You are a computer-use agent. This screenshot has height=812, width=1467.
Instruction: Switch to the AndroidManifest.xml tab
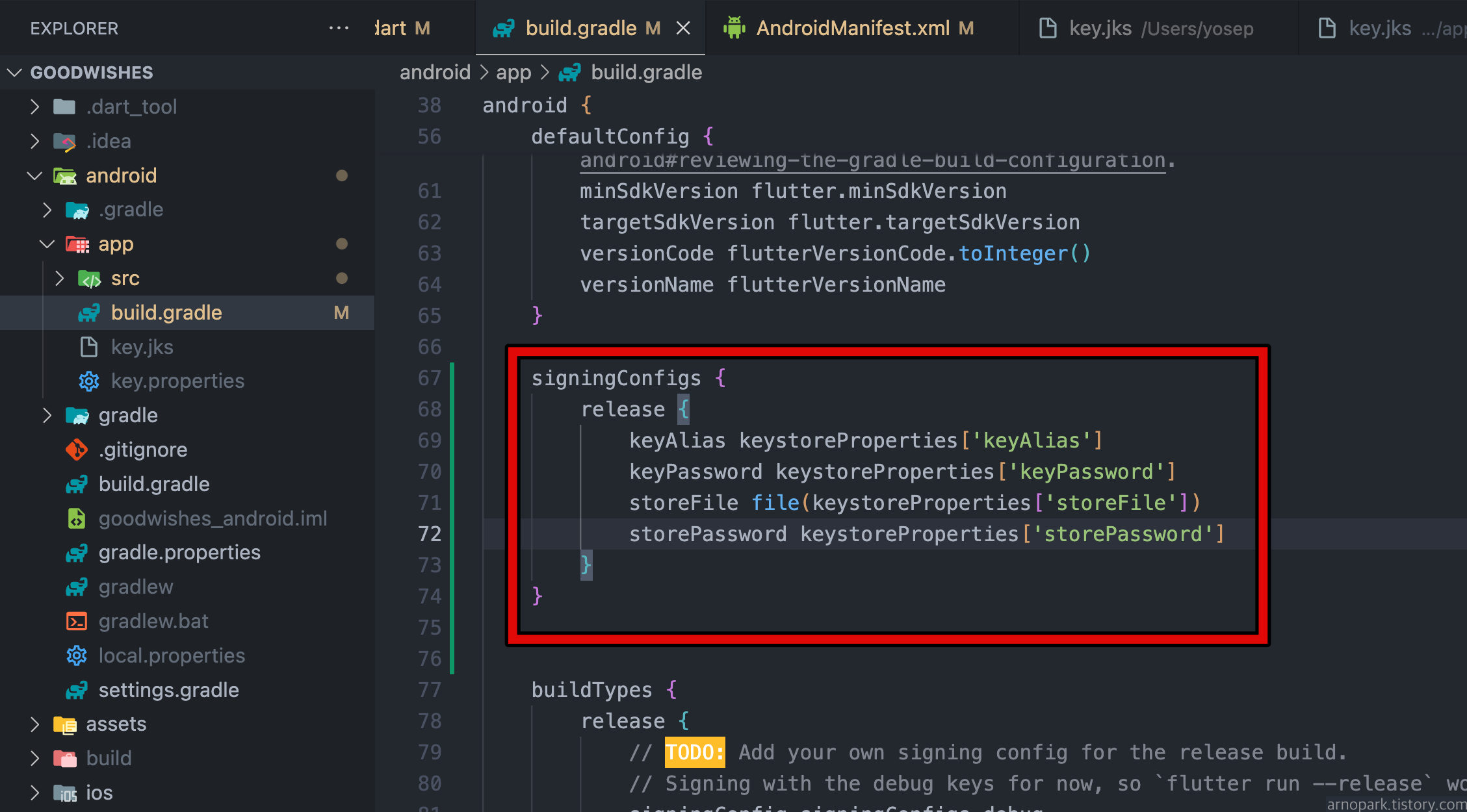853,28
